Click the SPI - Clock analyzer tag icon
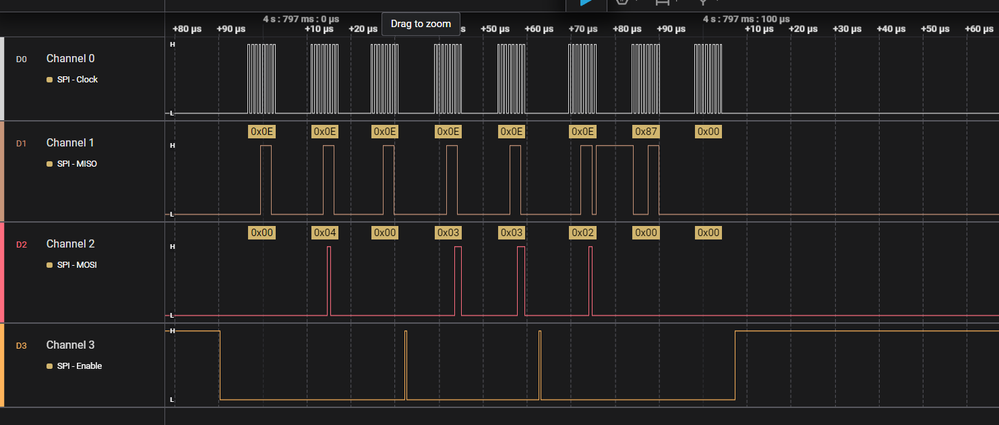This screenshot has height=425, width=999. (x=49, y=80)
